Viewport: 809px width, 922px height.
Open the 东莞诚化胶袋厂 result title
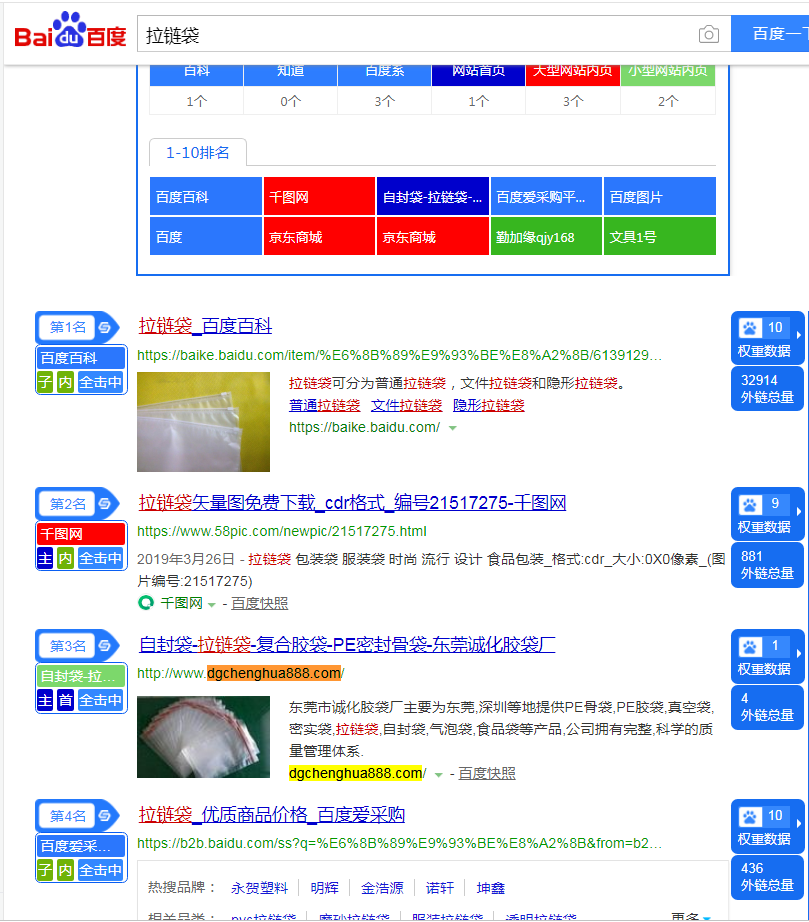click(347, 644)
